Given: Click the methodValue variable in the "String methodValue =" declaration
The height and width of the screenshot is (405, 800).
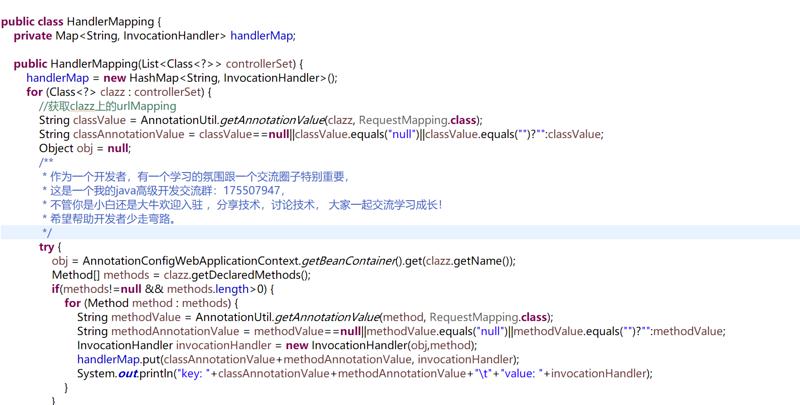Looking at the screenshot, I should [146, 317].
